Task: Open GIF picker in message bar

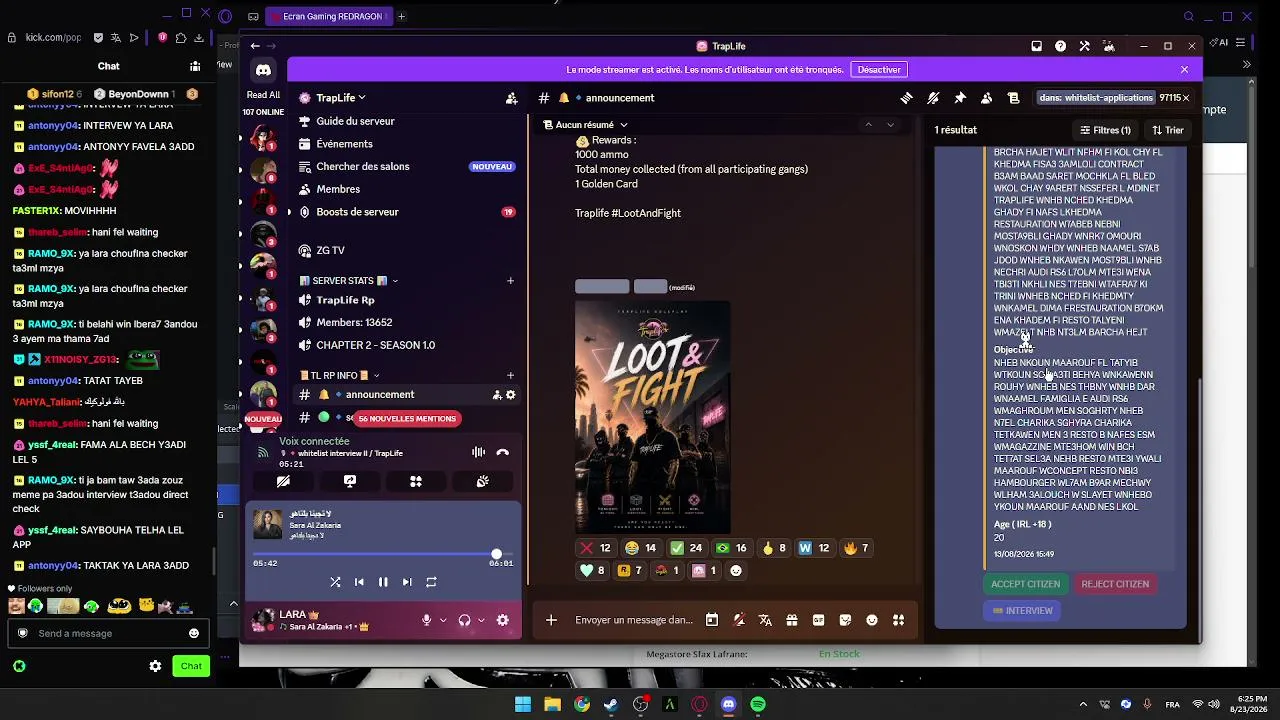Action: coord(818,620)
